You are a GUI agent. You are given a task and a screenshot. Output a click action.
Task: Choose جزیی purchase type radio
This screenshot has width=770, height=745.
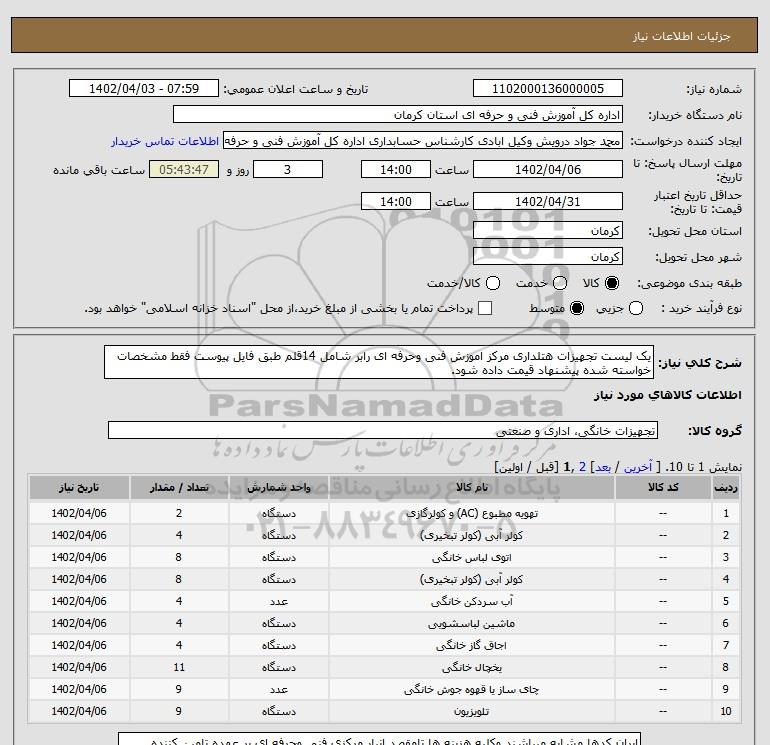636,308
